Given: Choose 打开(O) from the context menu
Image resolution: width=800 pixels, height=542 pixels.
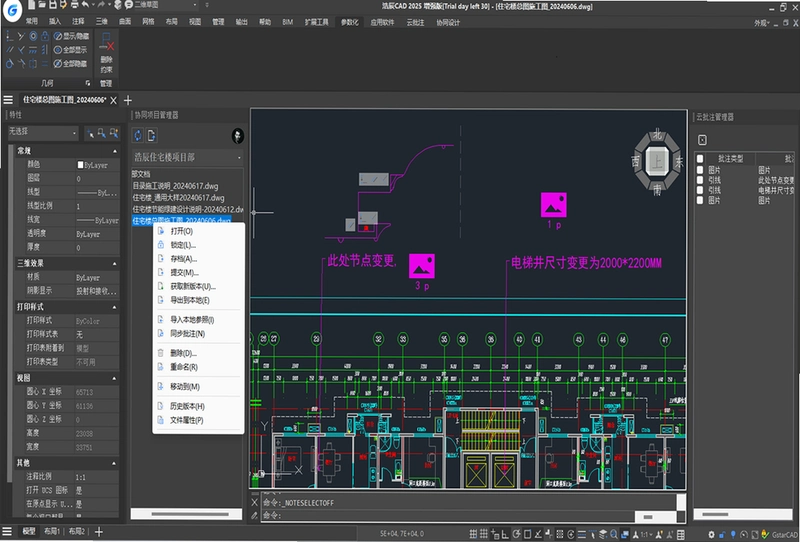Looking at the screenshot, I should (198, 231).
